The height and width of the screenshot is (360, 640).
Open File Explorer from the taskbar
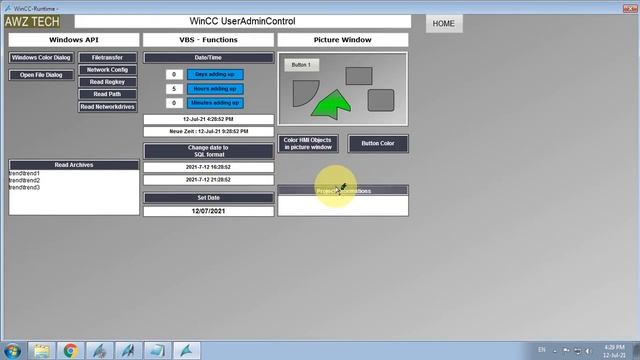coord(42,351)
